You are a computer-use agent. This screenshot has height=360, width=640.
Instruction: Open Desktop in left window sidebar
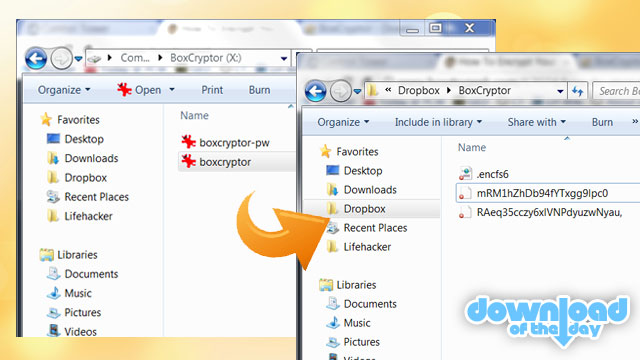point(84,139)
